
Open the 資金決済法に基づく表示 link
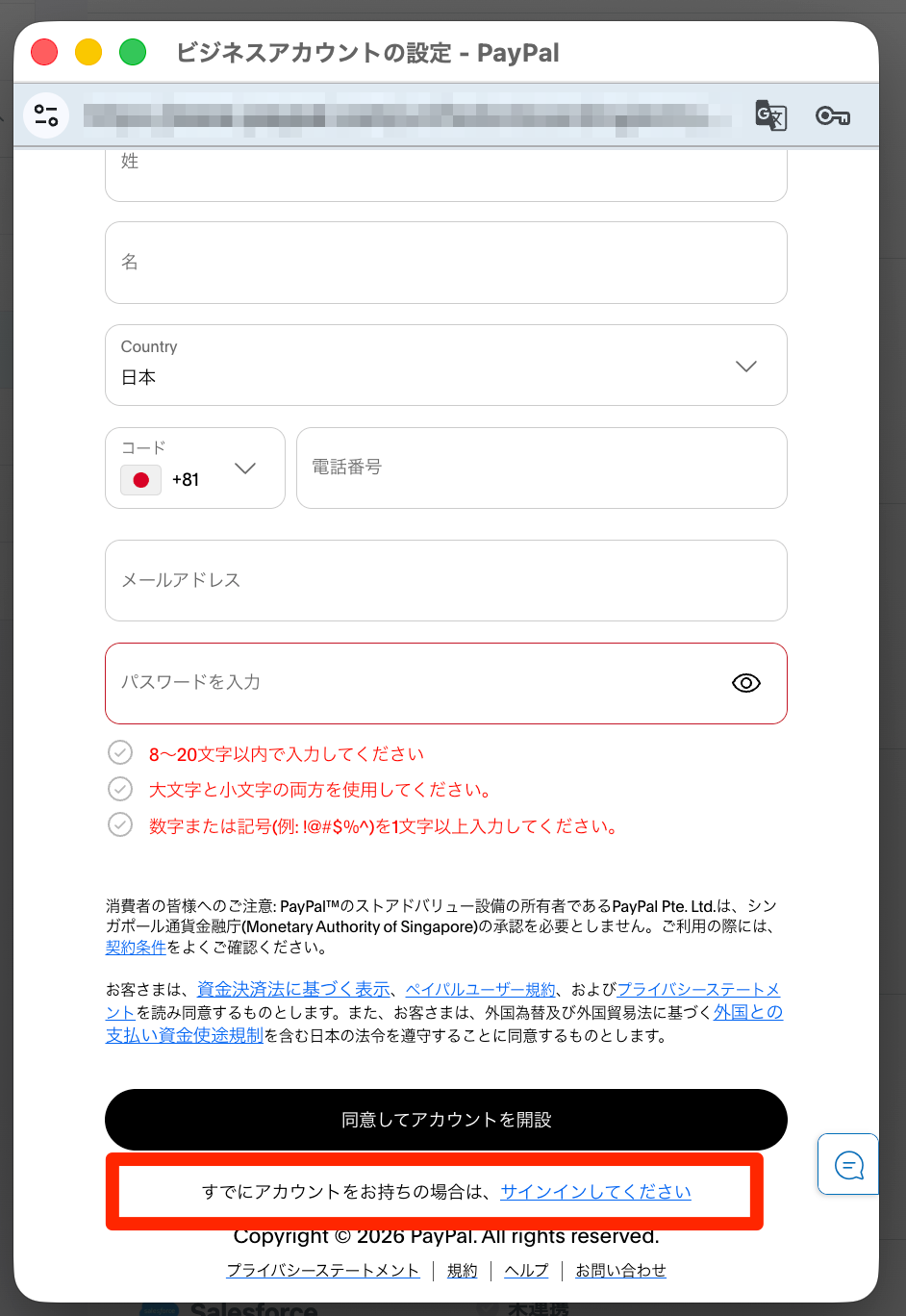pos(293,989)
